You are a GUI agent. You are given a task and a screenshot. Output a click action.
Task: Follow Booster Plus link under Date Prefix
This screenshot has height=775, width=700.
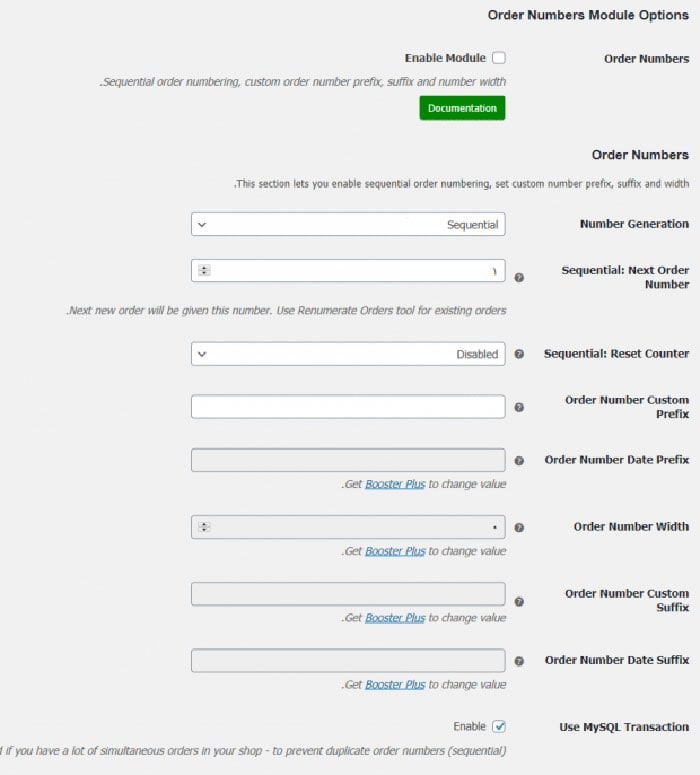(395, 484)
